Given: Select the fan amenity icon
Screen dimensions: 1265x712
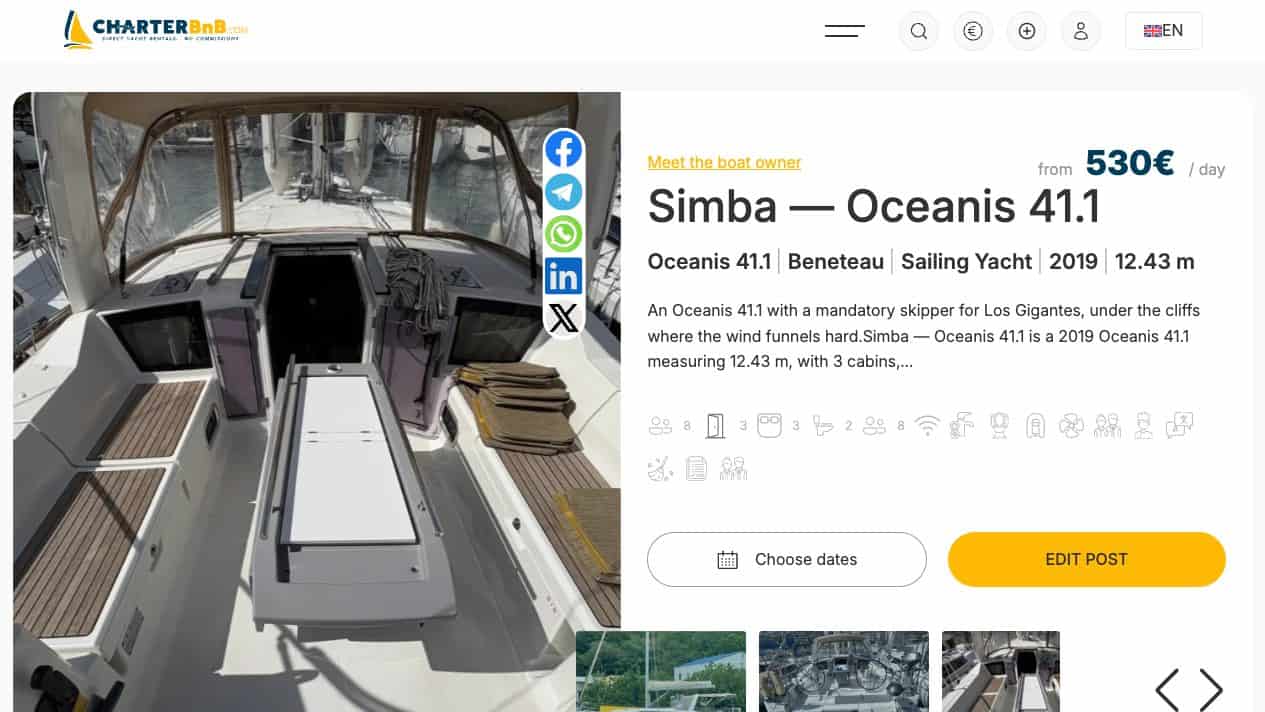Looking at the screenshot, I should (1071, 426).
